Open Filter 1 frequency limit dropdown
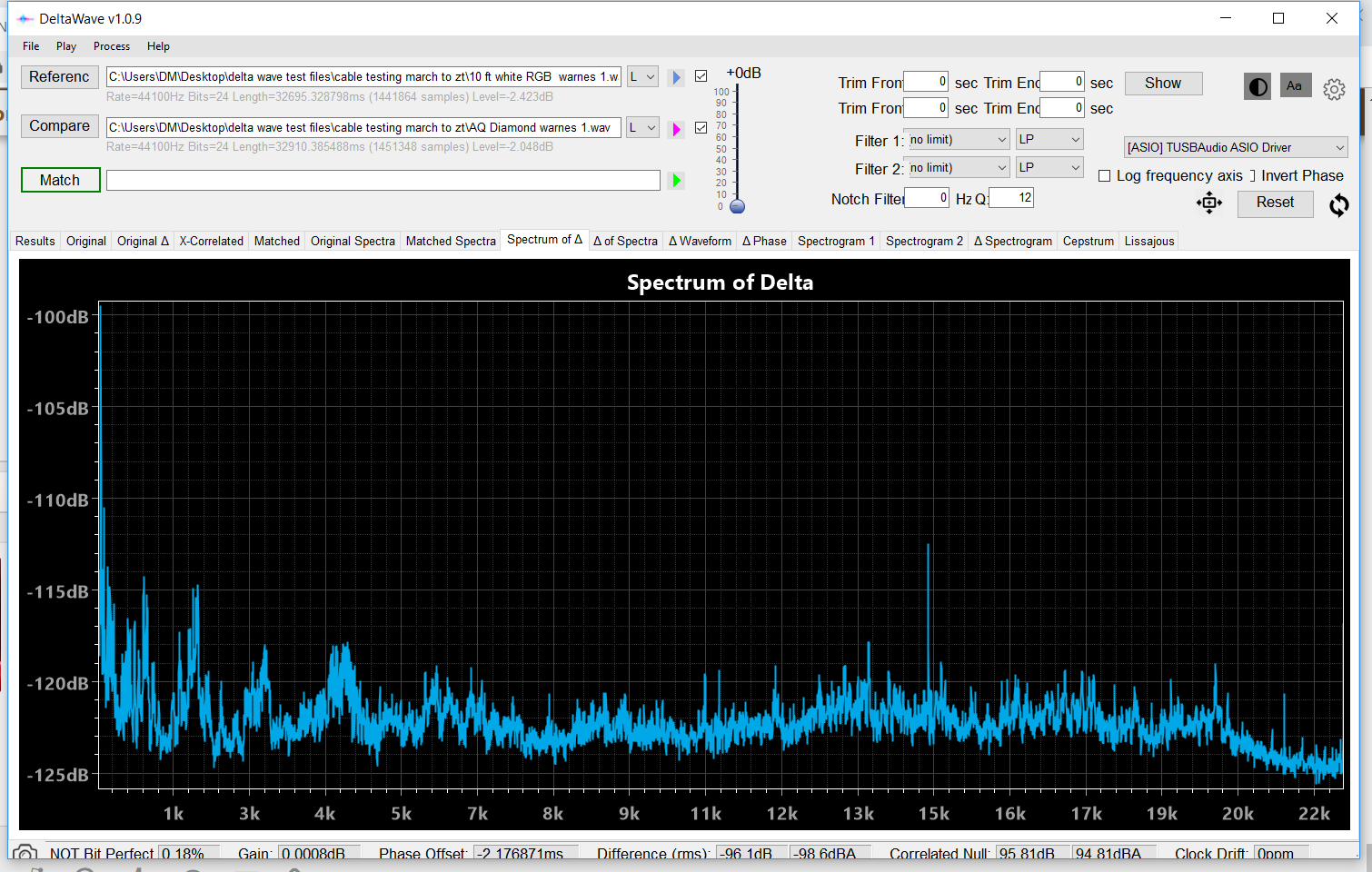1372x872 pixels. 958,140
